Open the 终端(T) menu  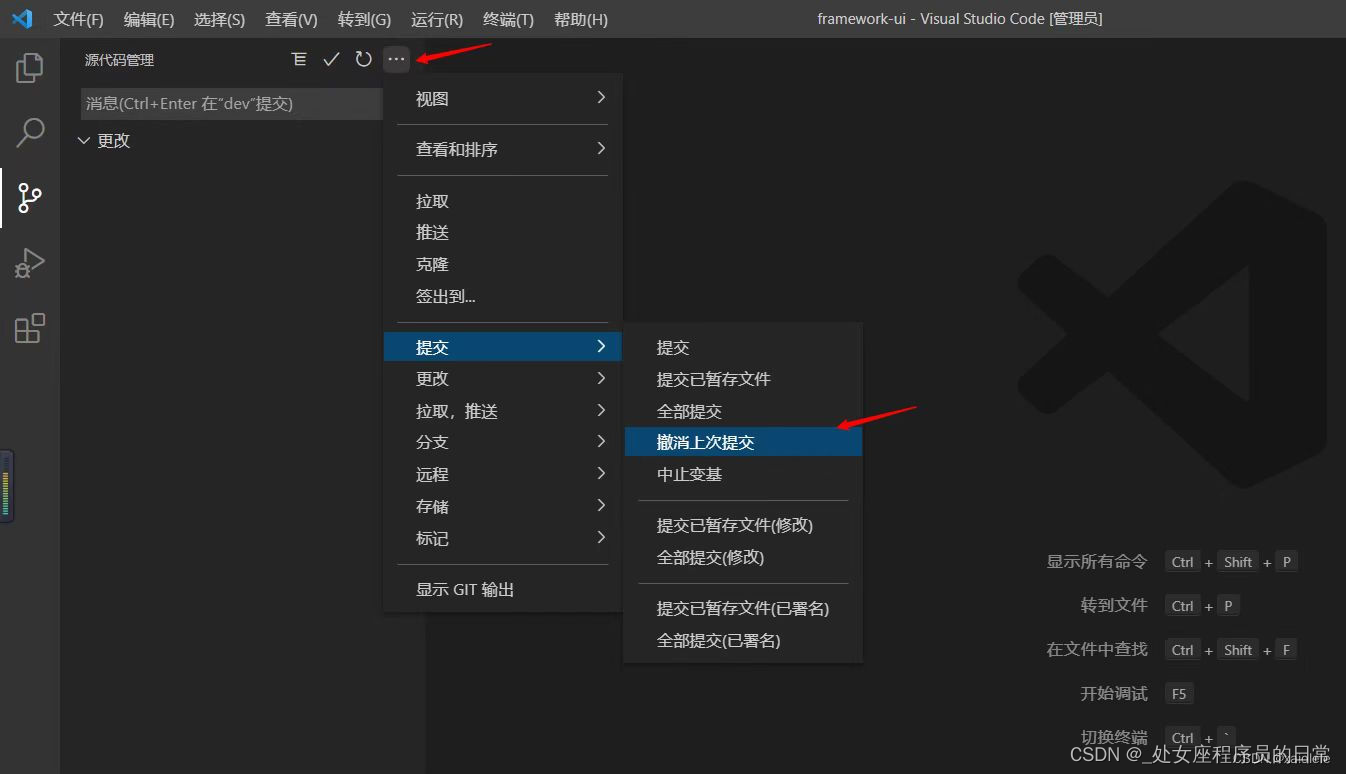click(x=508, y=19)
